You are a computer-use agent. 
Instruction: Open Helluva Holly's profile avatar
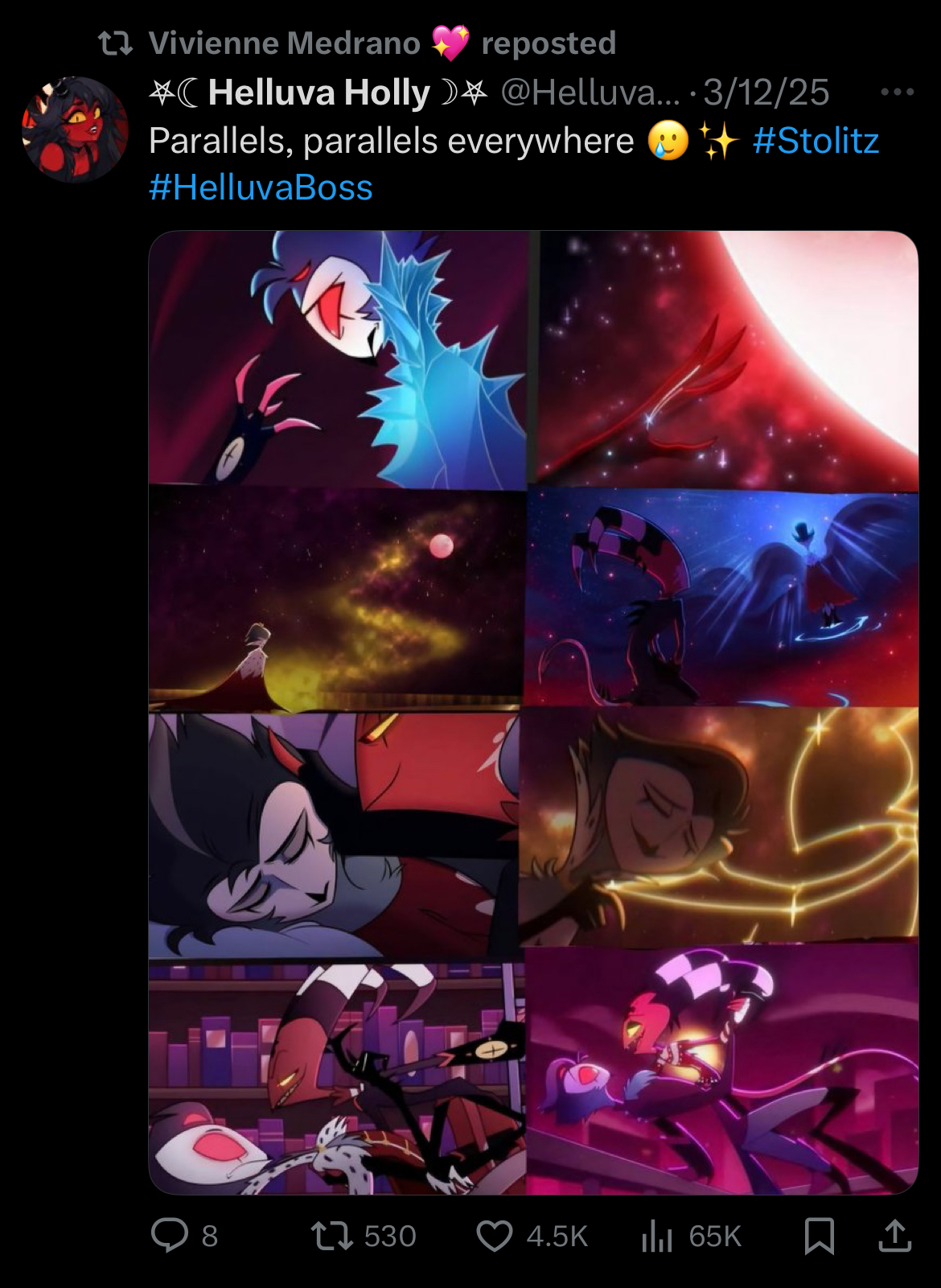[x=75, y=130]
